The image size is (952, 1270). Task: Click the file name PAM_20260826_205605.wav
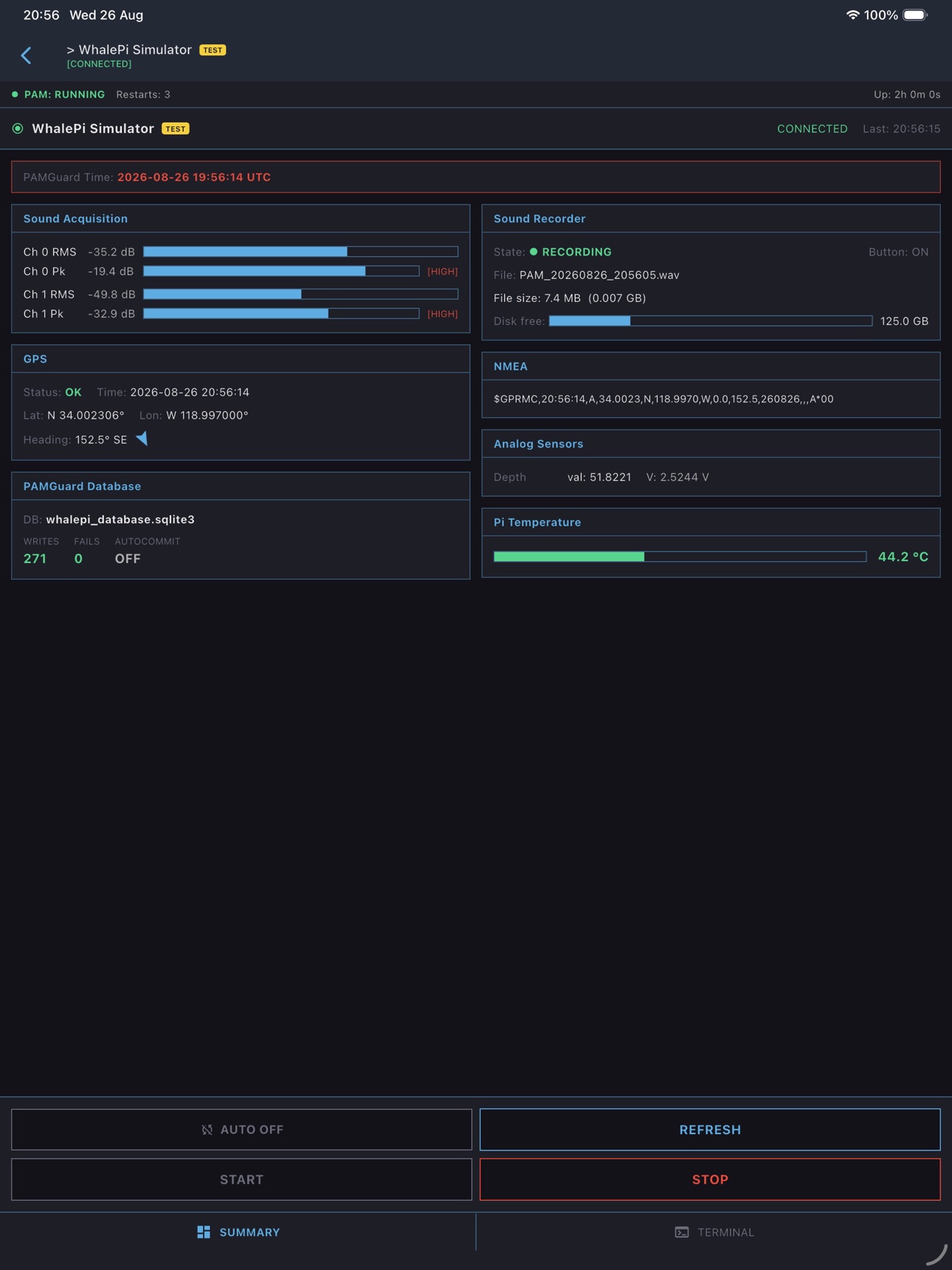(599, 275)
